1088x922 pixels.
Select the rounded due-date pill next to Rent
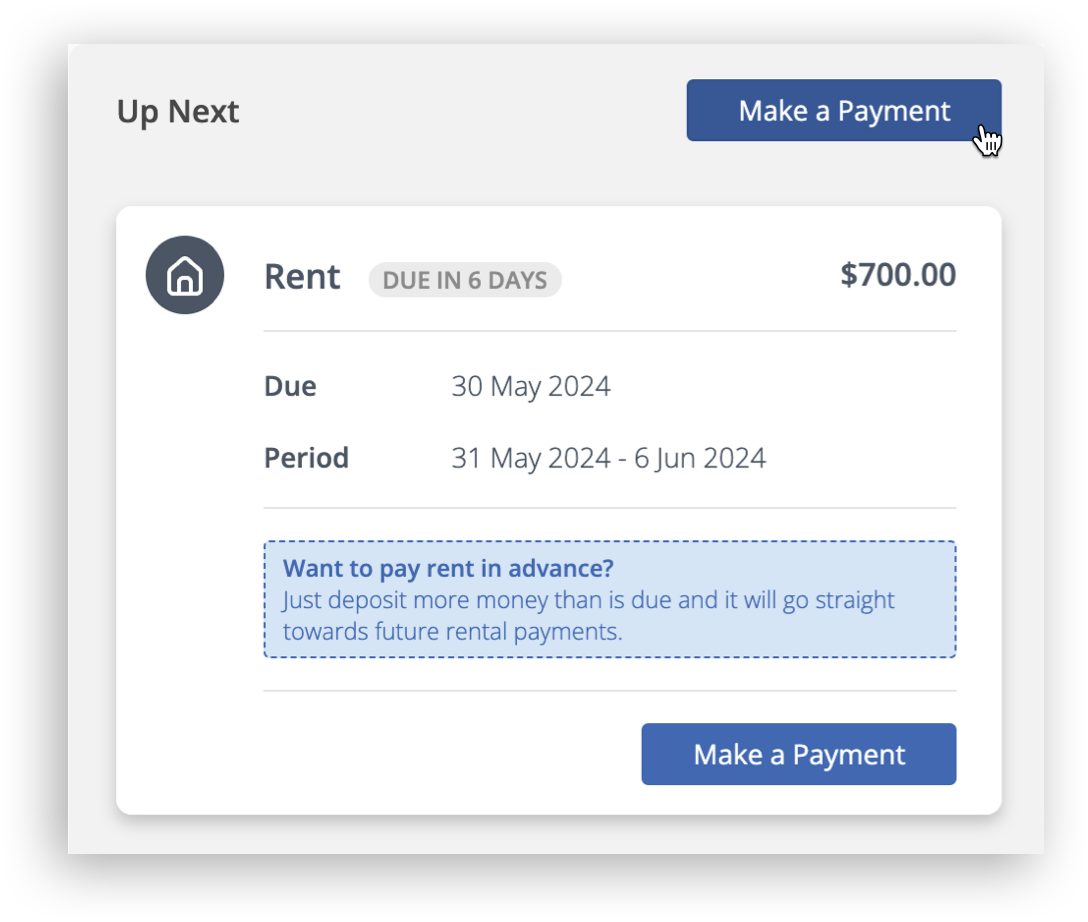[x=464, y=280]
